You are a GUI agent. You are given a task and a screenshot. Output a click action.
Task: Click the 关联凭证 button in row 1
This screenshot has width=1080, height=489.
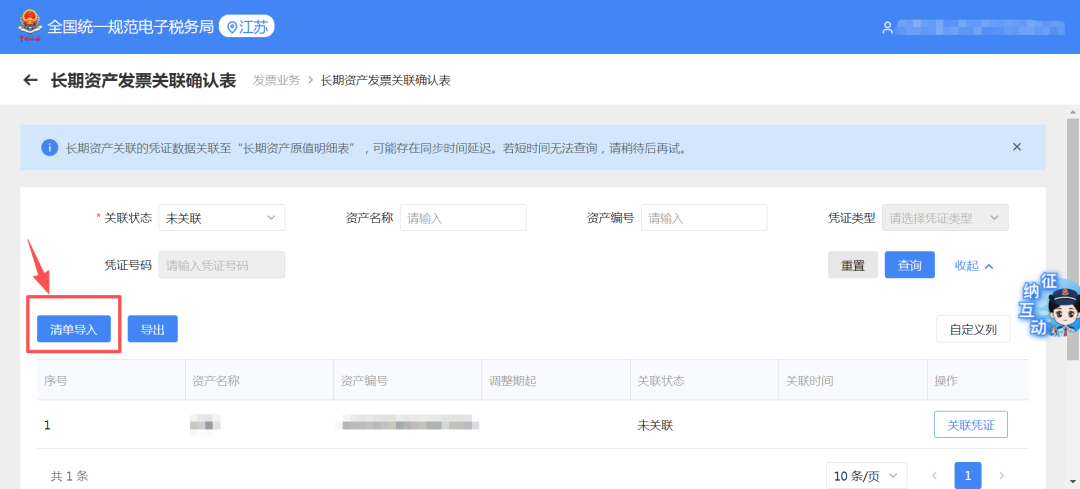(970, 425)
